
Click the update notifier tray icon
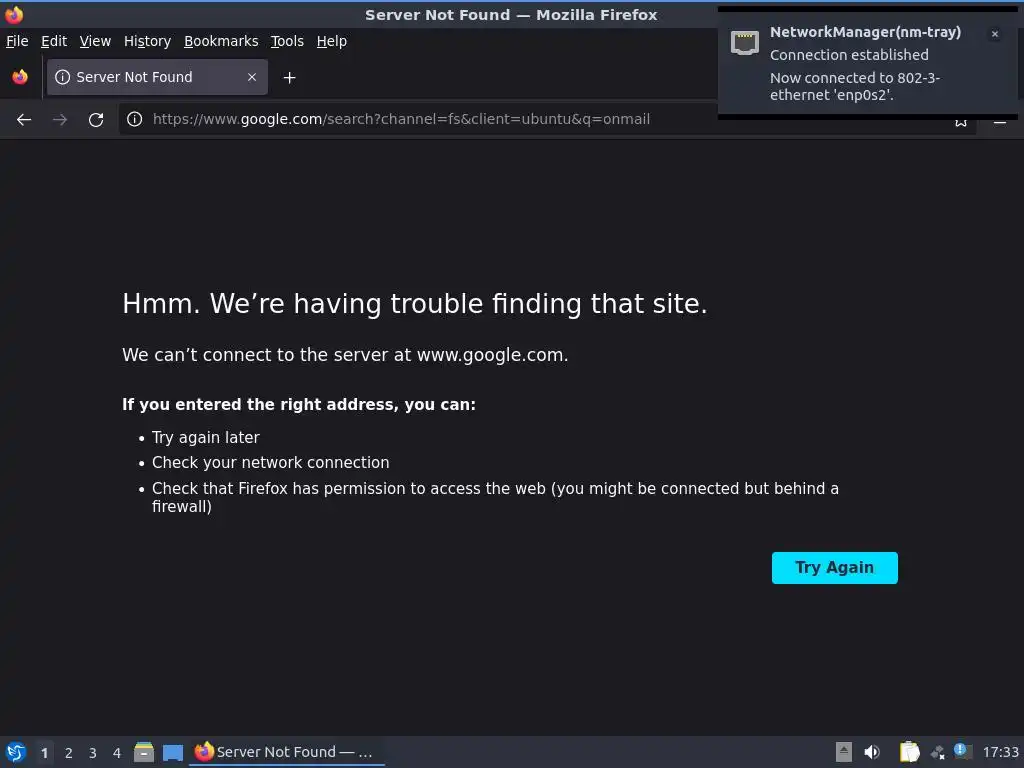coord(963,751)
